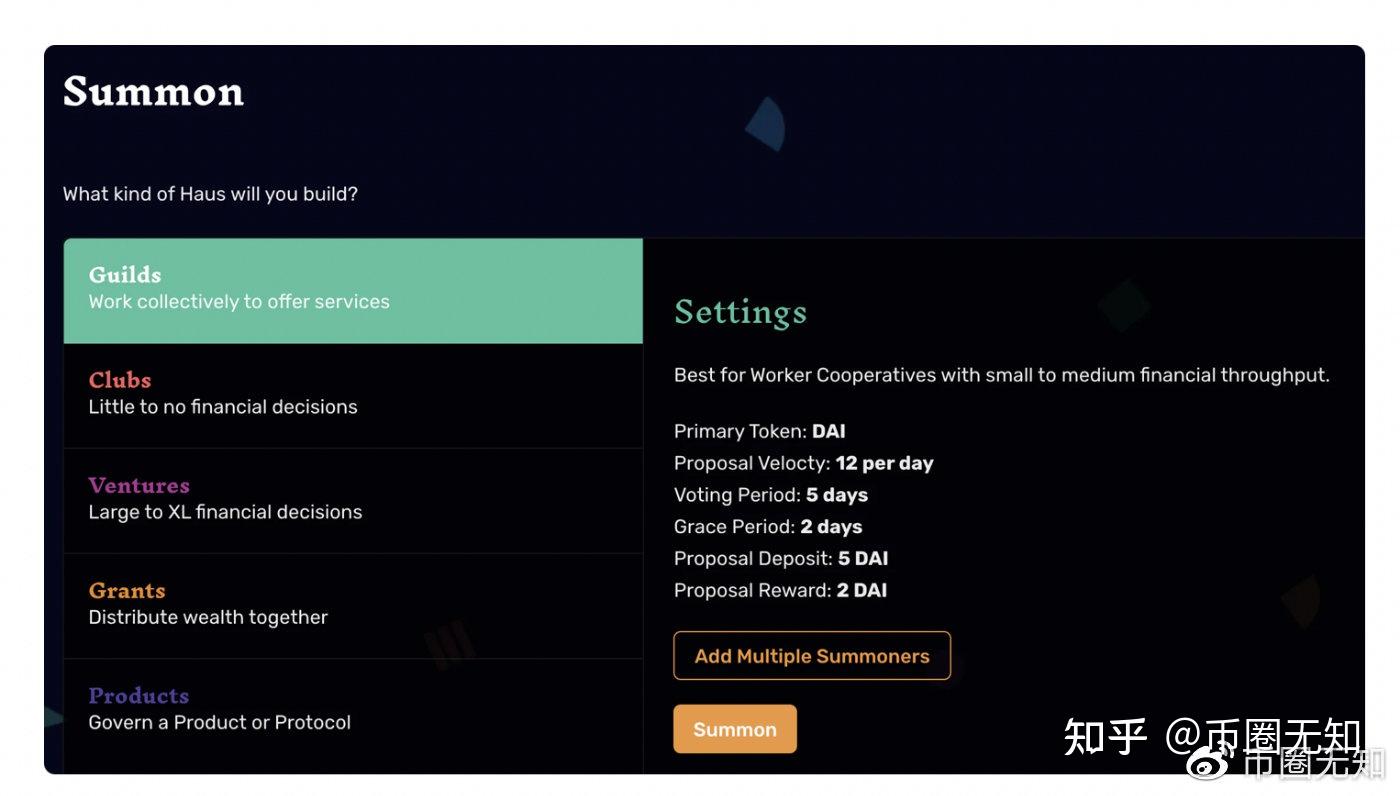The image size is (1400, 796).
Task: Click the green Settings heading
Action: click(740, 312)
